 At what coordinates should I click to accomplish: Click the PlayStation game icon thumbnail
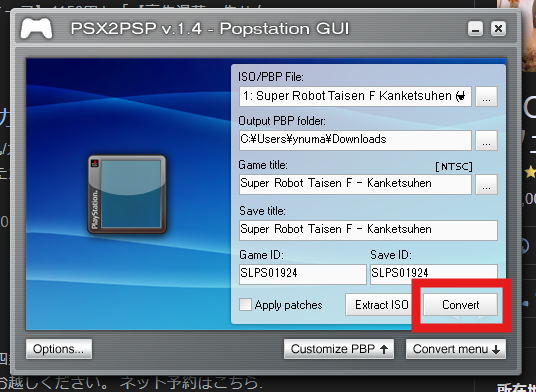pyautogui.click(x=127, y=194)
